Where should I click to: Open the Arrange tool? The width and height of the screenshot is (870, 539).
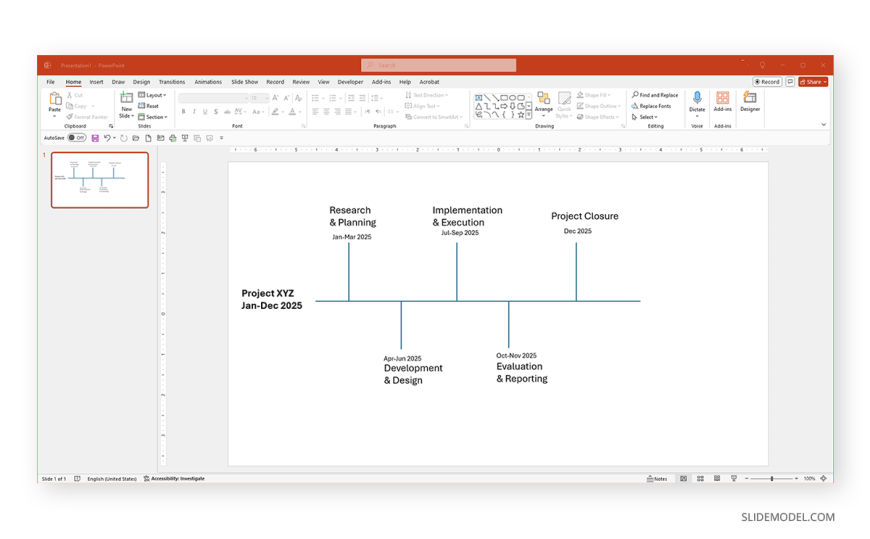[544, 104]
